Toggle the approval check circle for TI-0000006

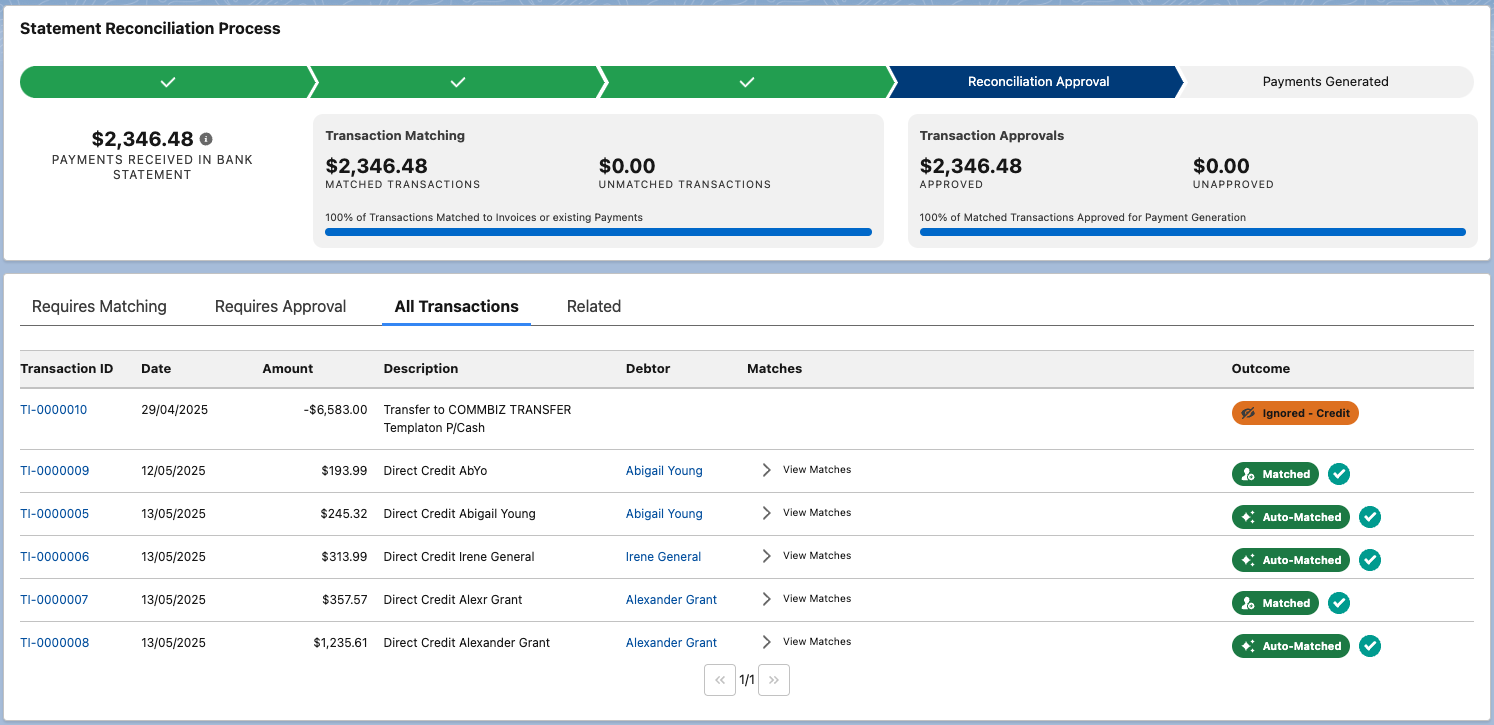[1370, 560]
